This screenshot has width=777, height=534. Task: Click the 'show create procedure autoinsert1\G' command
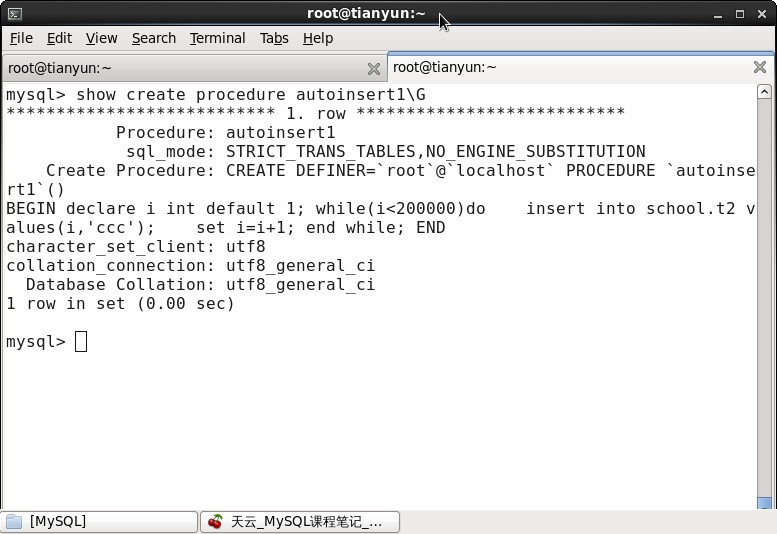[251, 95]
